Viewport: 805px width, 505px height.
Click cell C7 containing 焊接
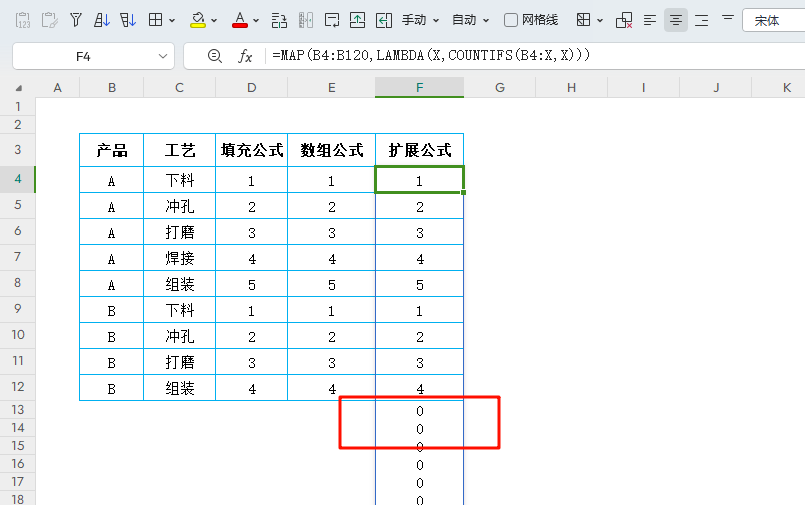coord(179,258)
